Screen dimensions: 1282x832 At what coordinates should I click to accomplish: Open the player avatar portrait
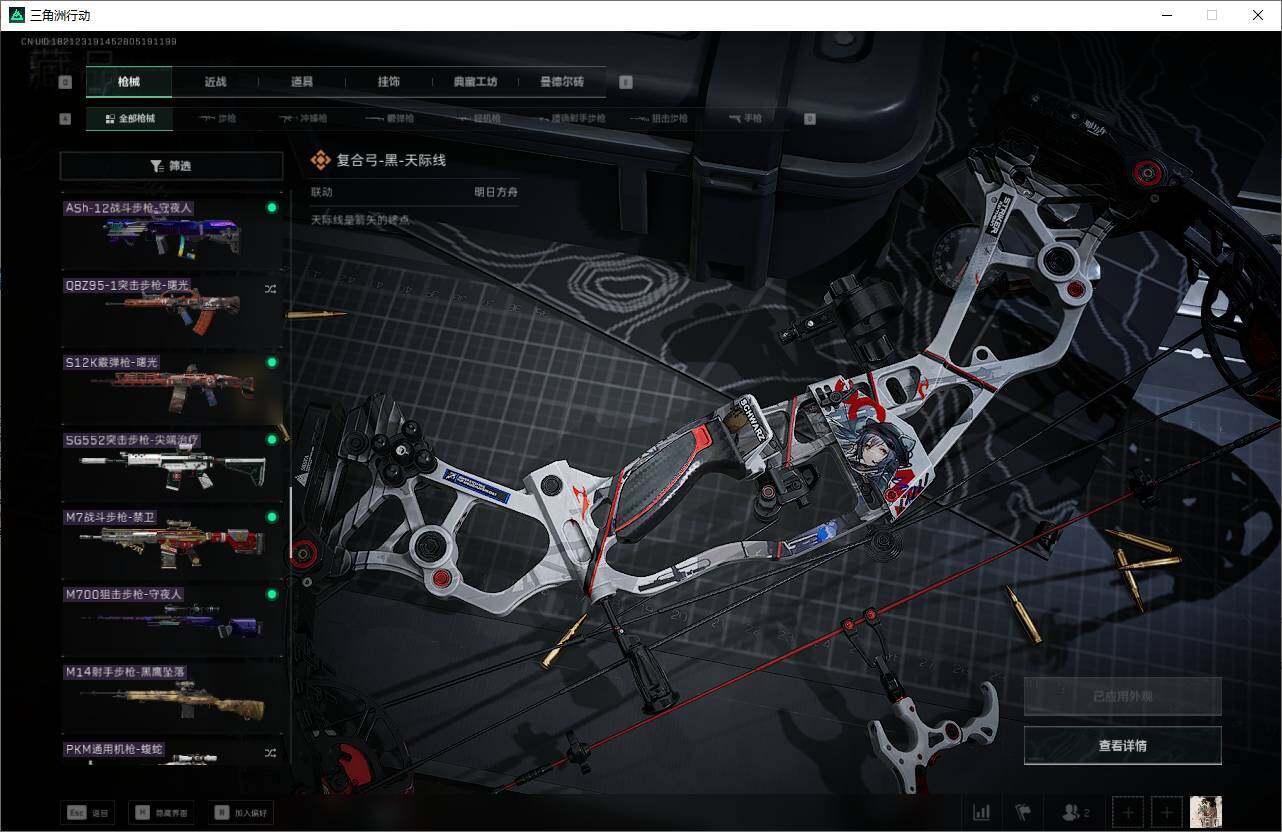click(x=1206, y=812)
